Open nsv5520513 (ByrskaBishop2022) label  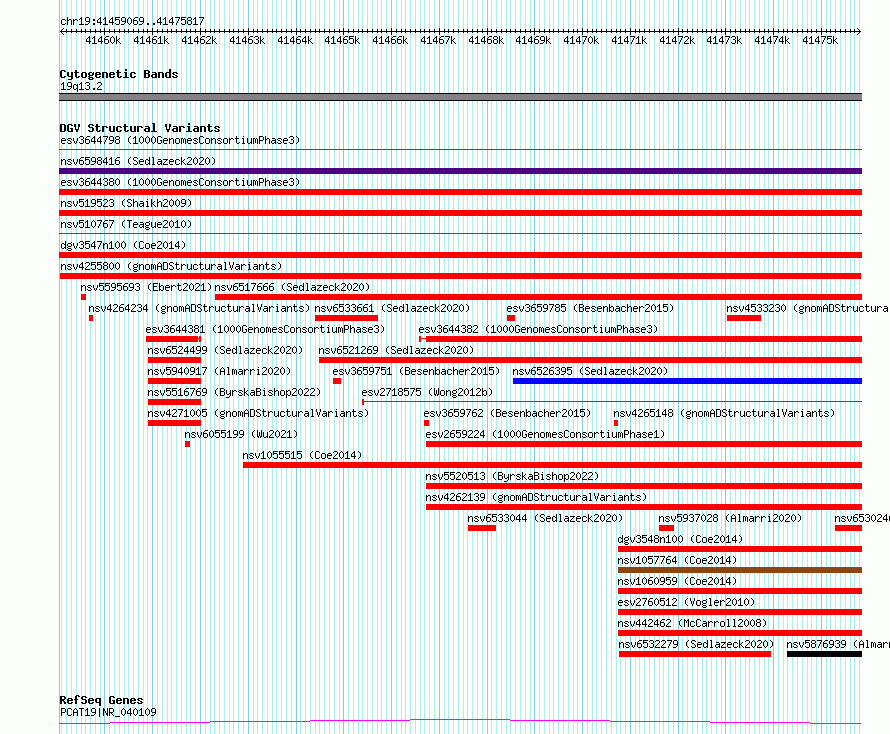(x=513, y=476)
